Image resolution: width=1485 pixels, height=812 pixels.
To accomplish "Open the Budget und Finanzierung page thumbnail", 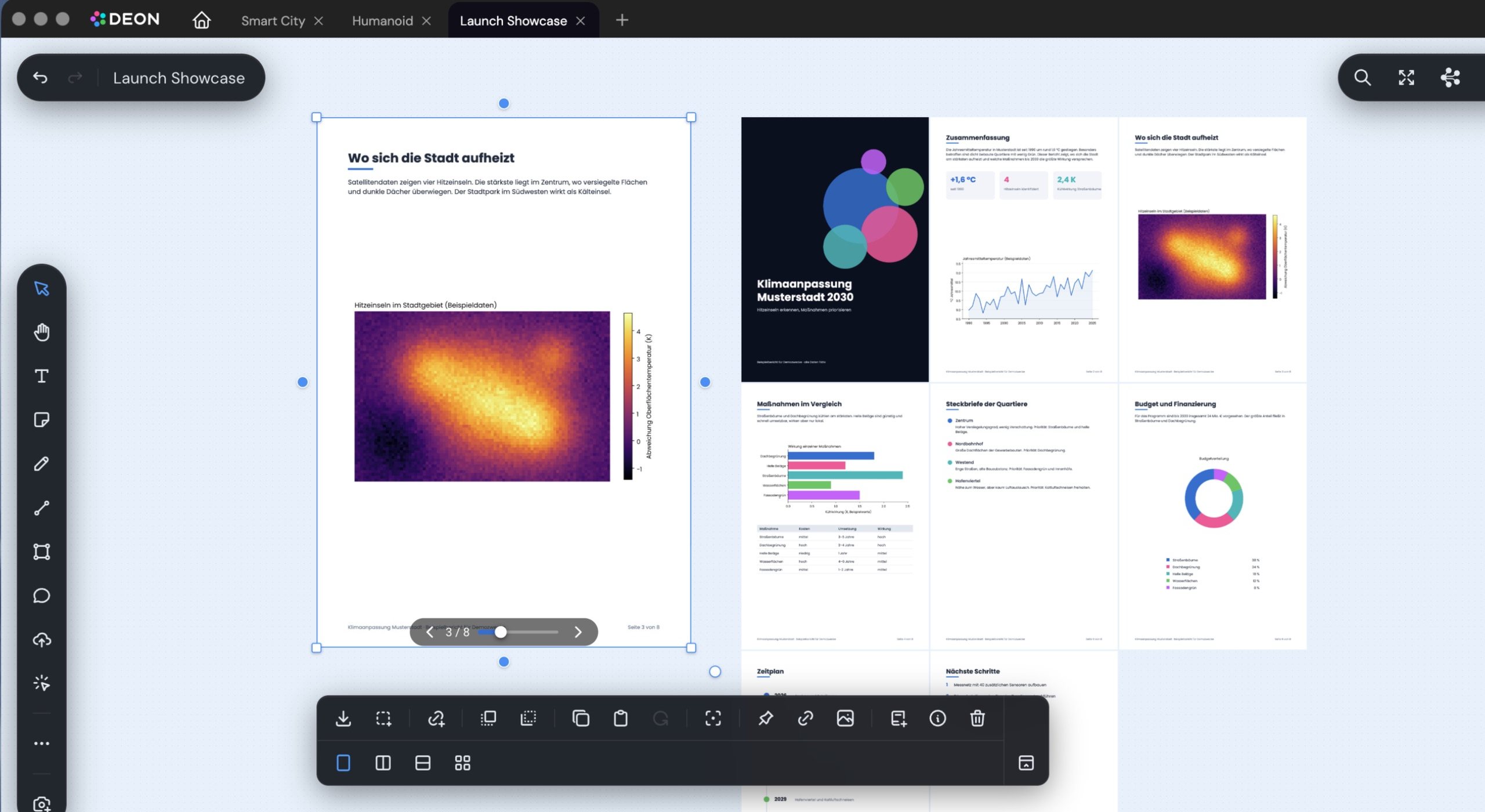I will point(1213,516).
